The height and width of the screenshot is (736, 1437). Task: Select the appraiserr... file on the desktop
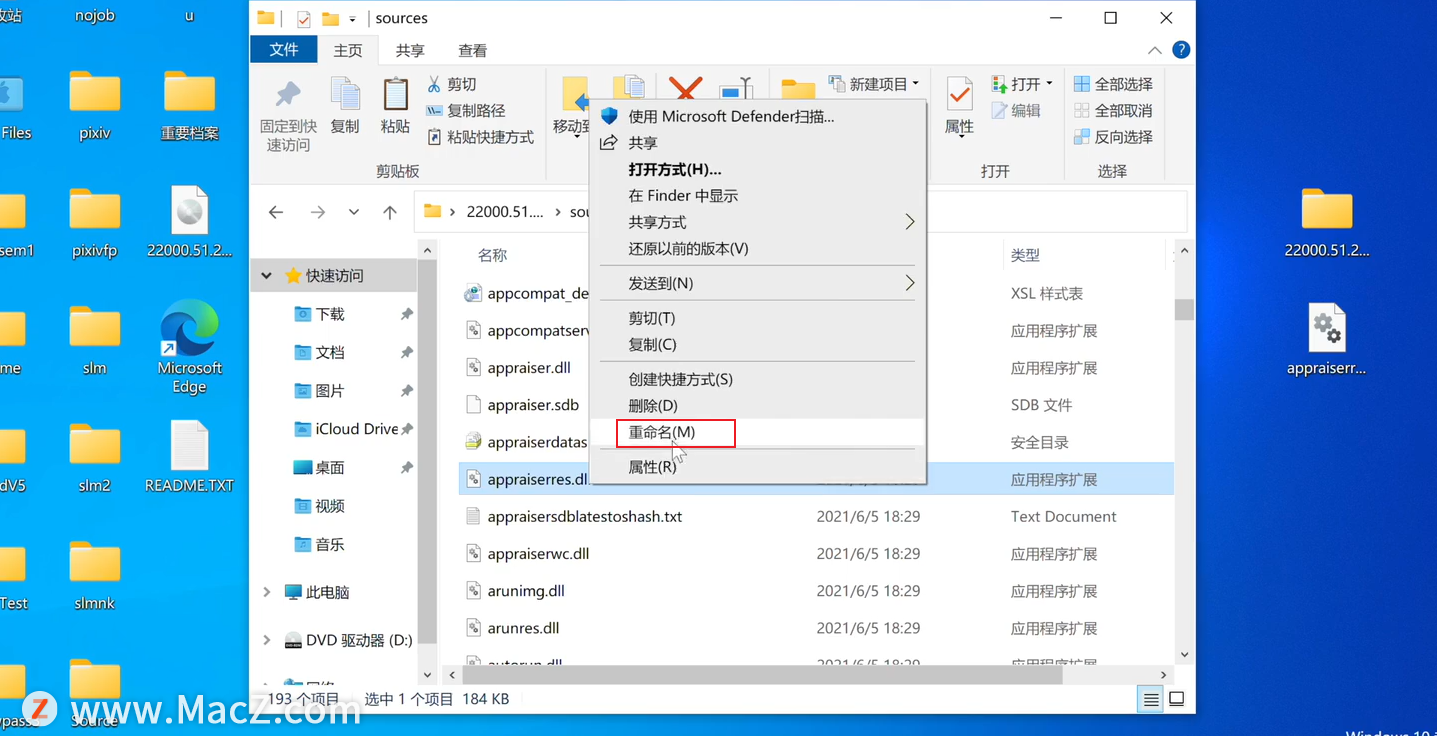click(x=1326, y=340)
